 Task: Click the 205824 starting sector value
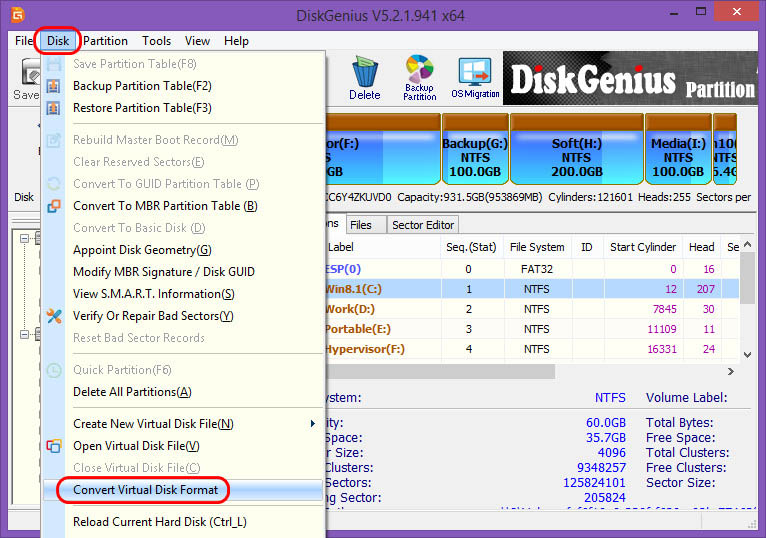click(x=605, y=498)
